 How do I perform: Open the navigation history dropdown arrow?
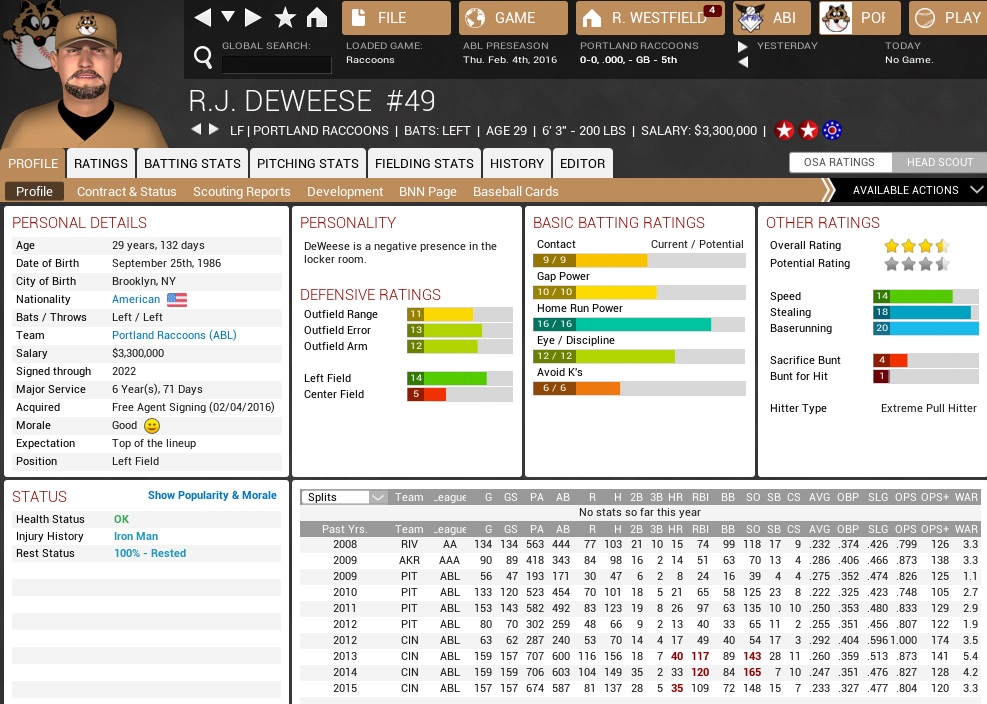coord(228,17)
